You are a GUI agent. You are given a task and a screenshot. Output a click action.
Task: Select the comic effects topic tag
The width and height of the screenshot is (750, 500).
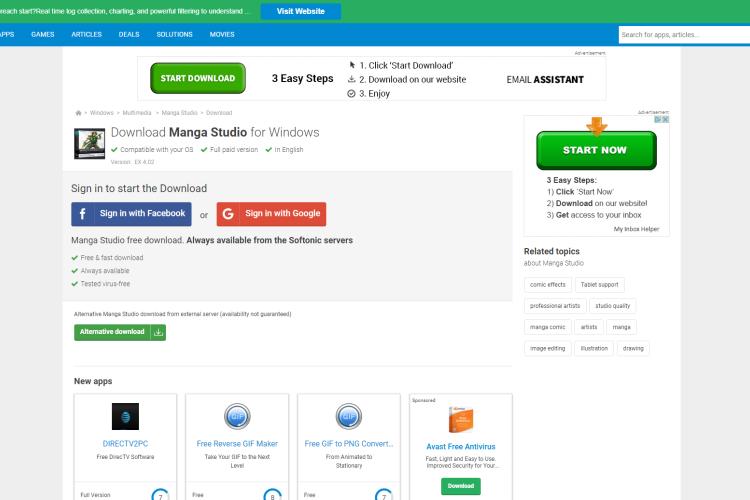(x=548, y=285)
